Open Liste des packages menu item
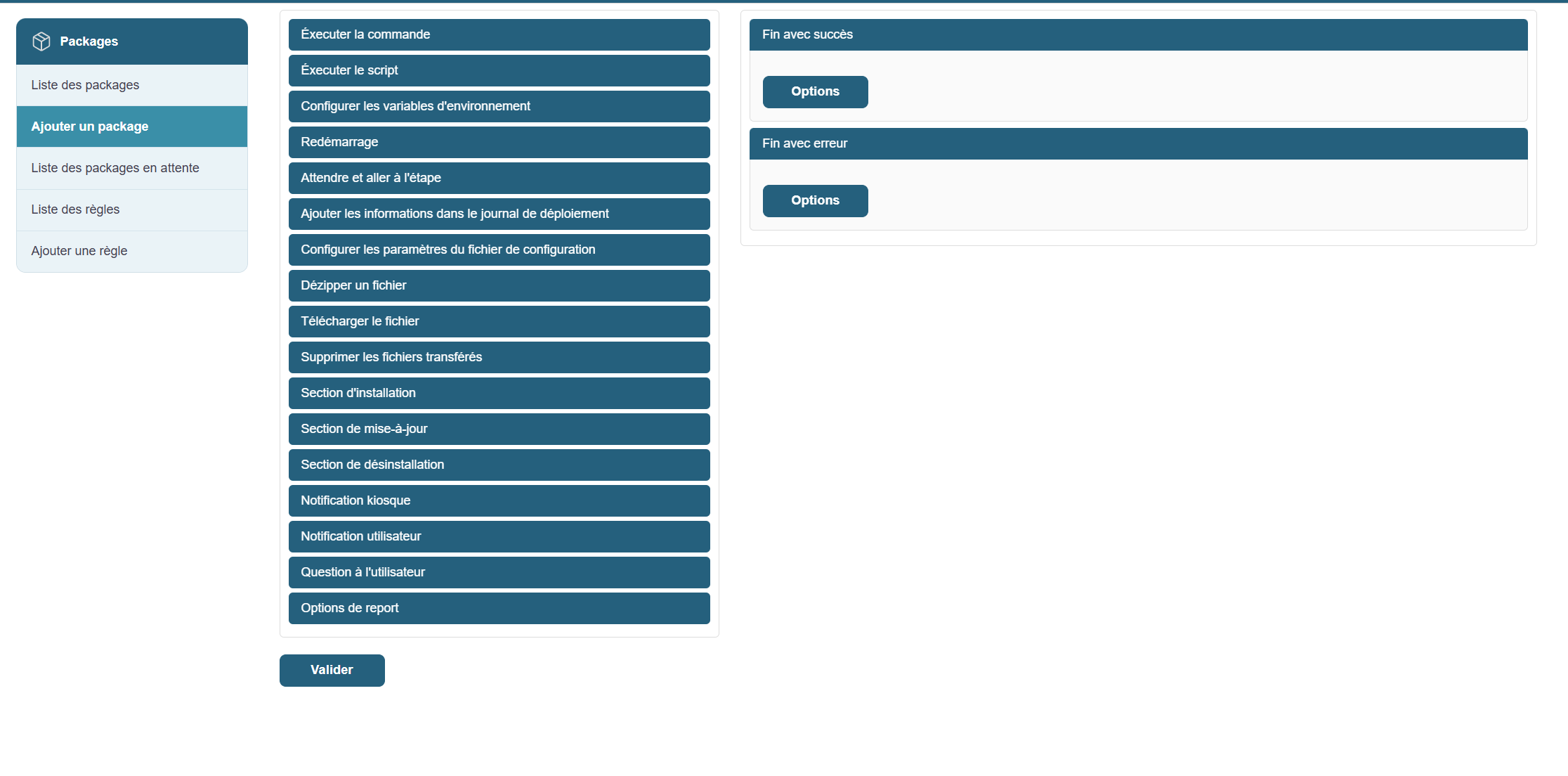The width and height of the screenshot is (1568, 776). [85, 85]
